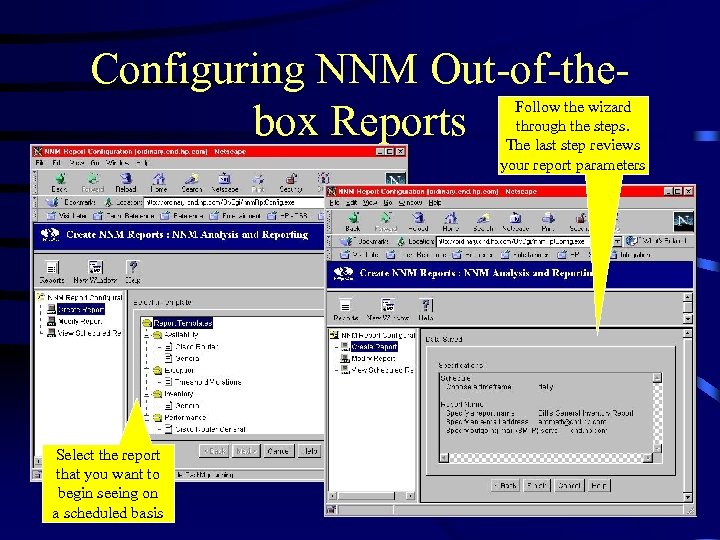Click Help button in the right window wizard
Screen dimensions: 720x540
tap(599, 485)
